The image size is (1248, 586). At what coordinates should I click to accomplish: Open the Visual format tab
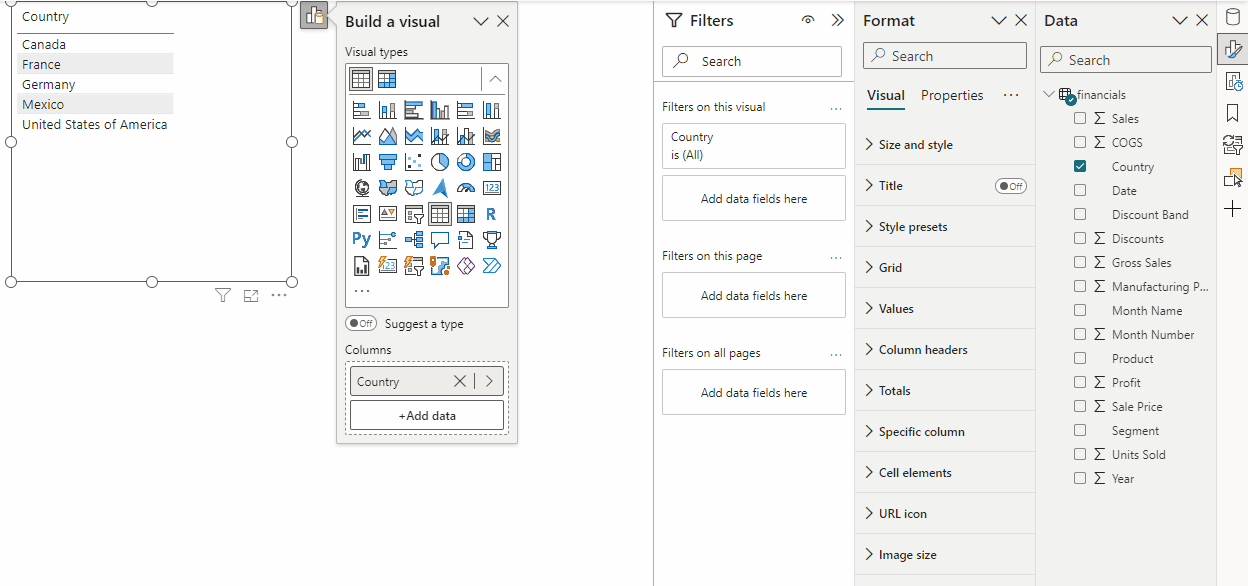(x=886, y=95)
